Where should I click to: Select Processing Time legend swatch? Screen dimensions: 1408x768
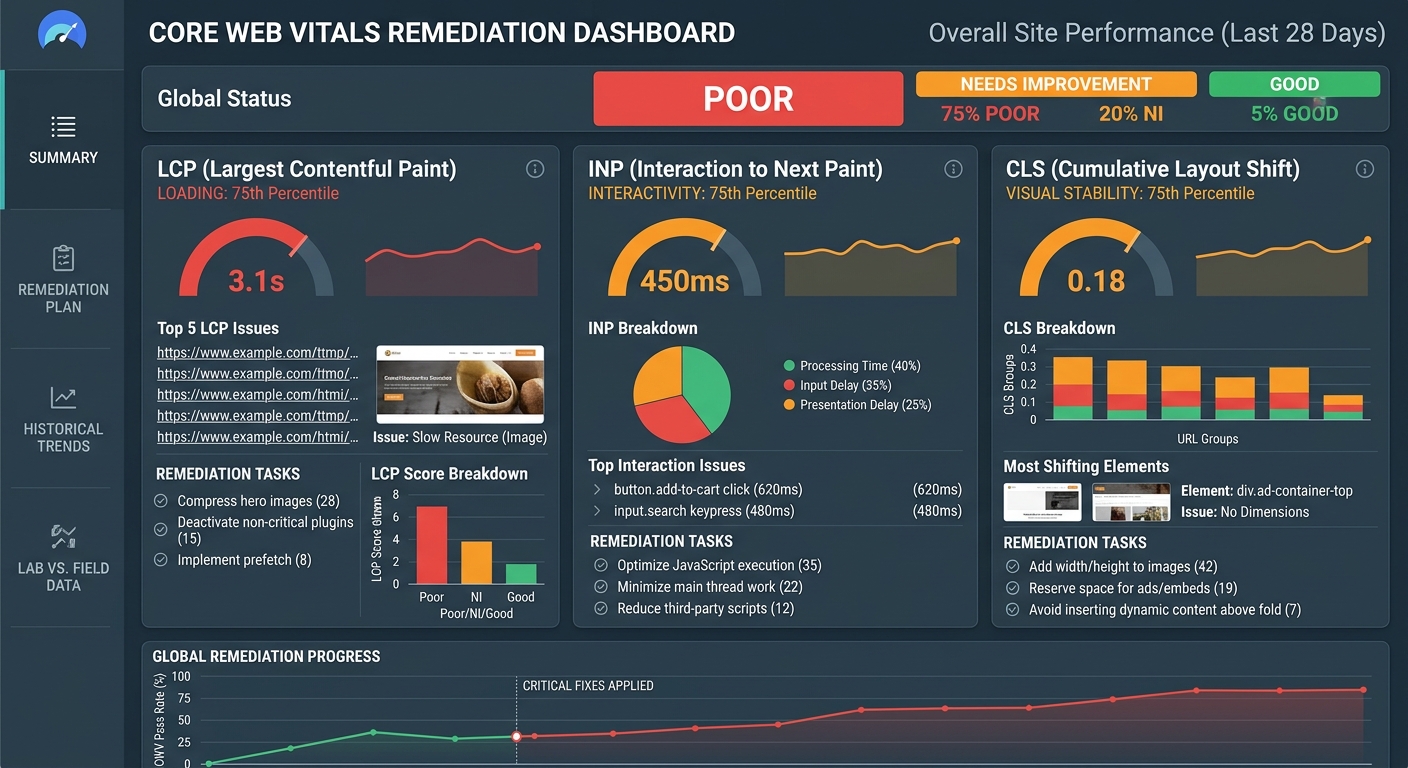[x=790, y=366]
